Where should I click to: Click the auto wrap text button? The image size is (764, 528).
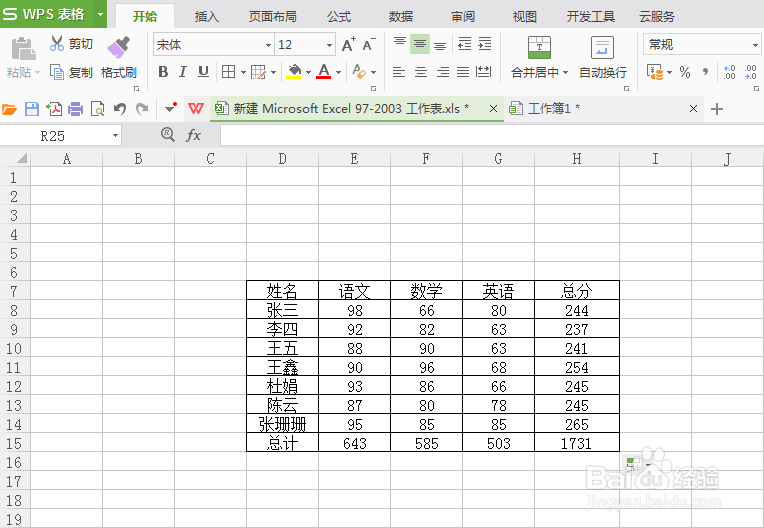tap(603, 57)
